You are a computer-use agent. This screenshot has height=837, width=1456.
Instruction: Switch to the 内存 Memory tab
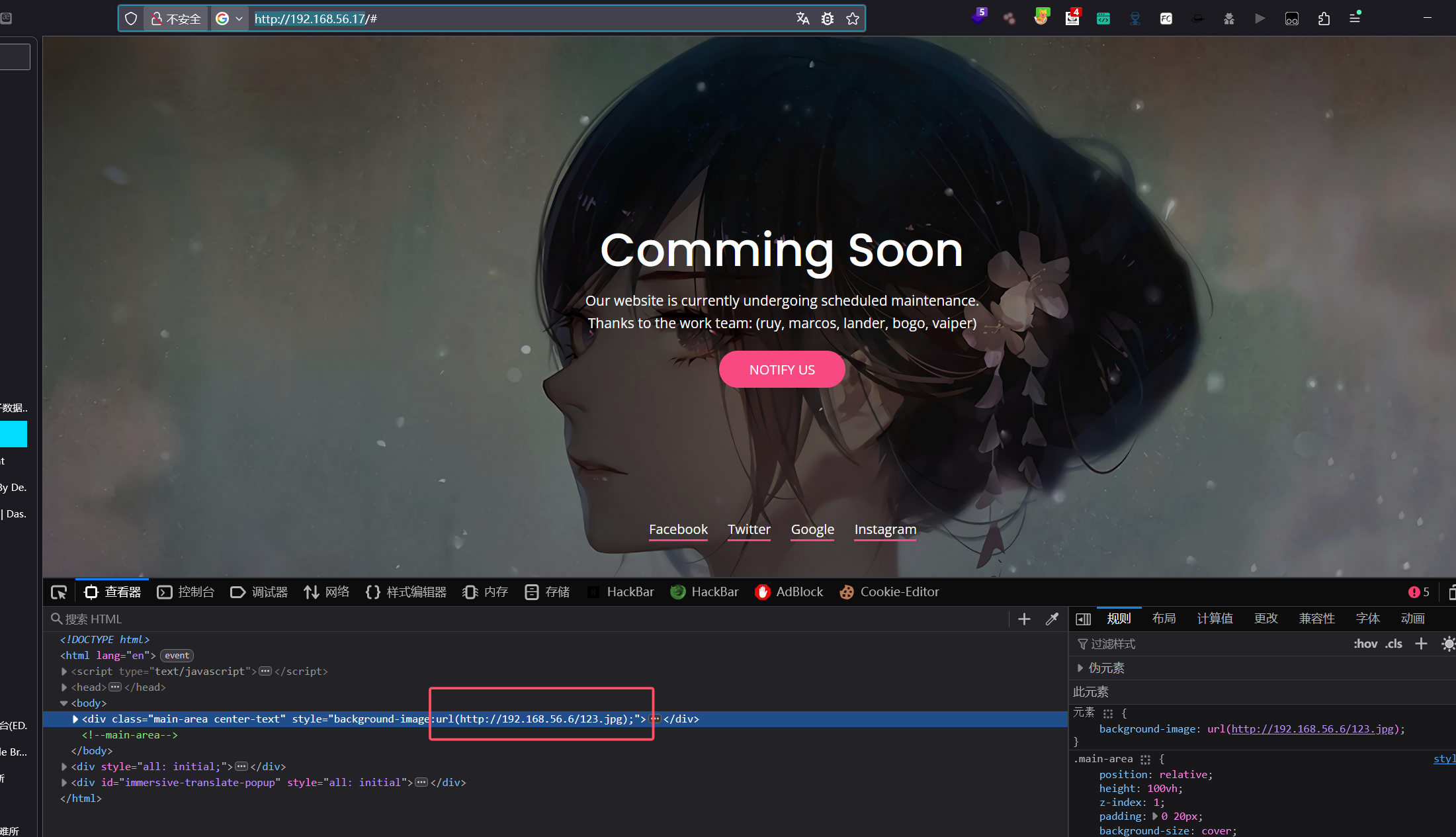pos(486,592)
